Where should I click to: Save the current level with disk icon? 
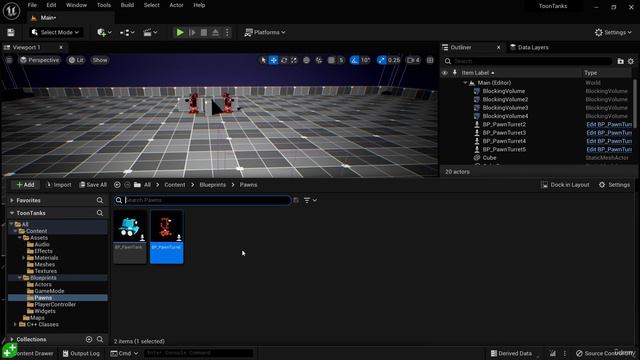[11, 33]
